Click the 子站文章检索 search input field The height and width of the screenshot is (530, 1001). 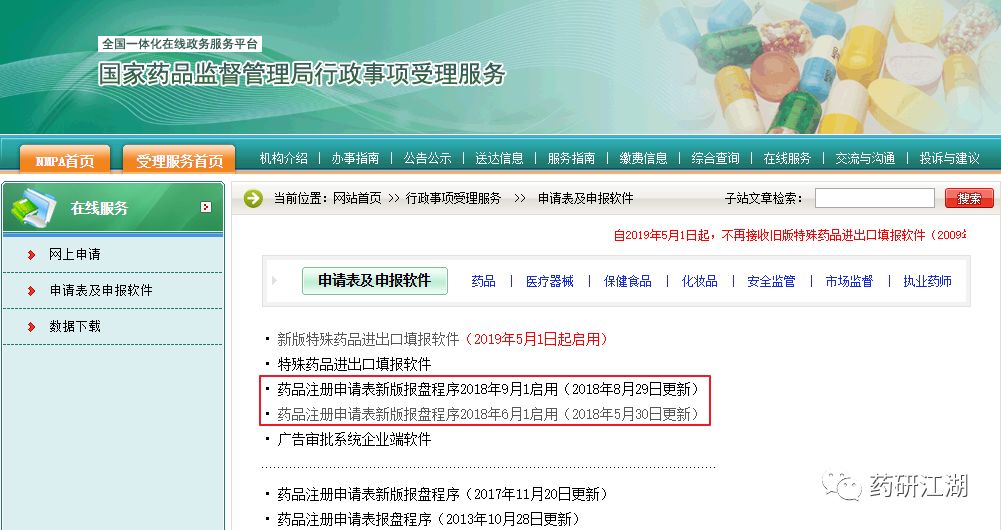click(x=875, y=198)
